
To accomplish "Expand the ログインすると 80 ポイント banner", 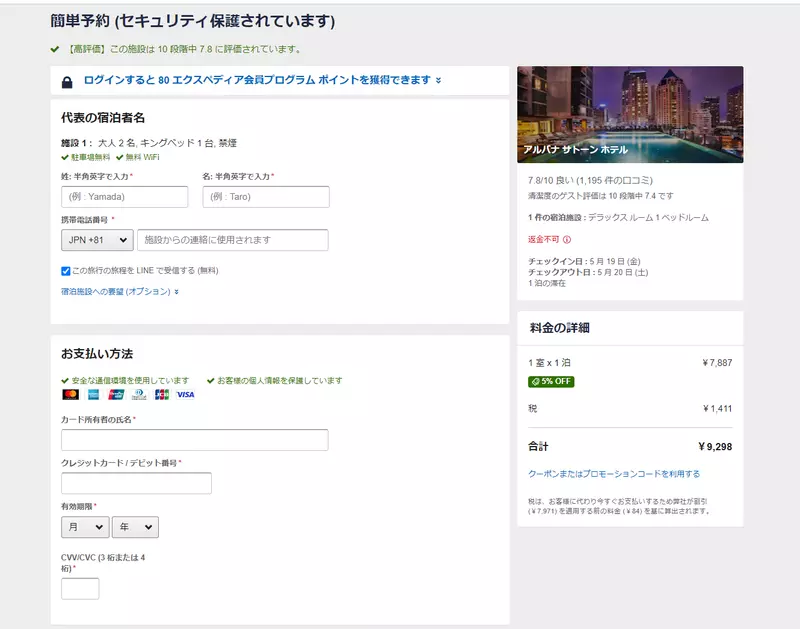I will click(x=262, y=80).
